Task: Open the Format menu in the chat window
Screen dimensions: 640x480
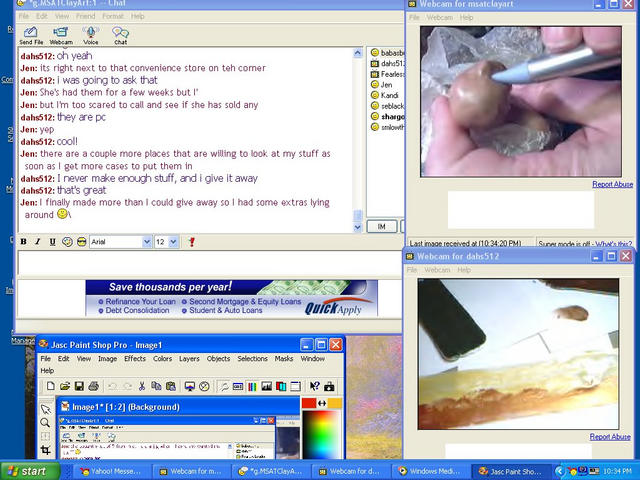Action: (x=113, y=16)
